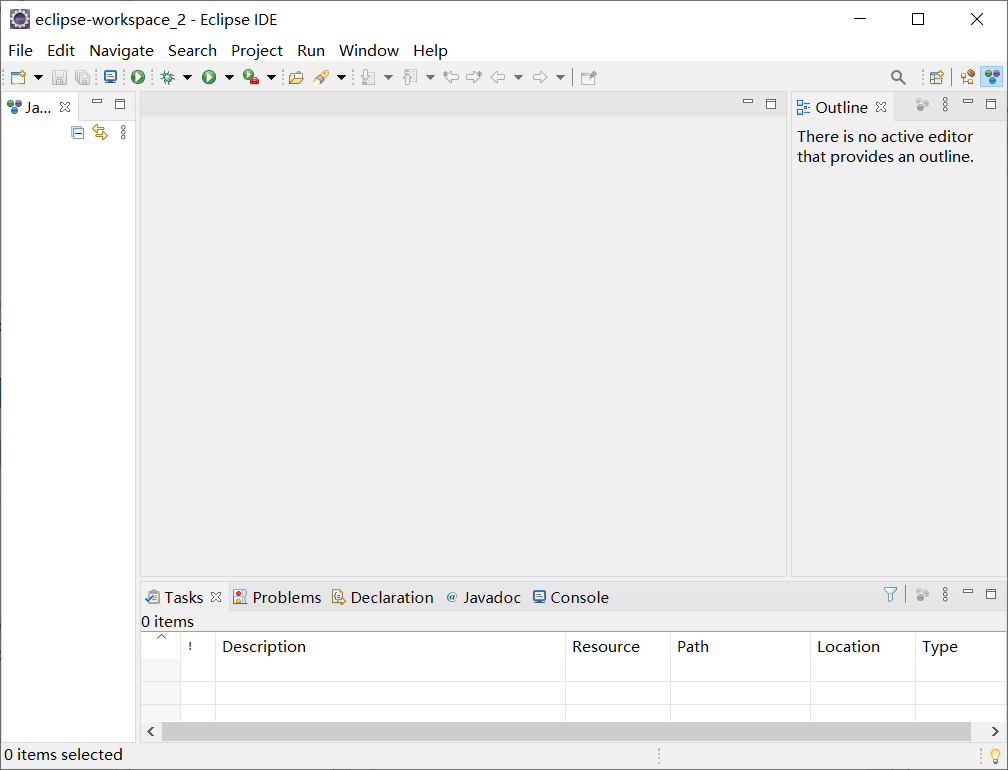Open the Outline view's three-dot menu
The height and width of the screenshot is (770, 1008).
(945, 104)
